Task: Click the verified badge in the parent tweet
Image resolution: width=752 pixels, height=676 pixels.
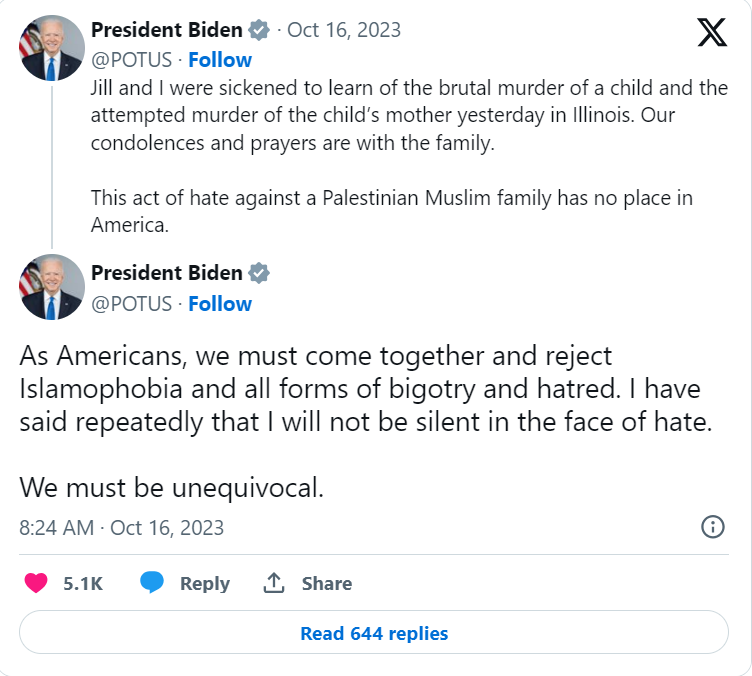Action: point(259,30)
